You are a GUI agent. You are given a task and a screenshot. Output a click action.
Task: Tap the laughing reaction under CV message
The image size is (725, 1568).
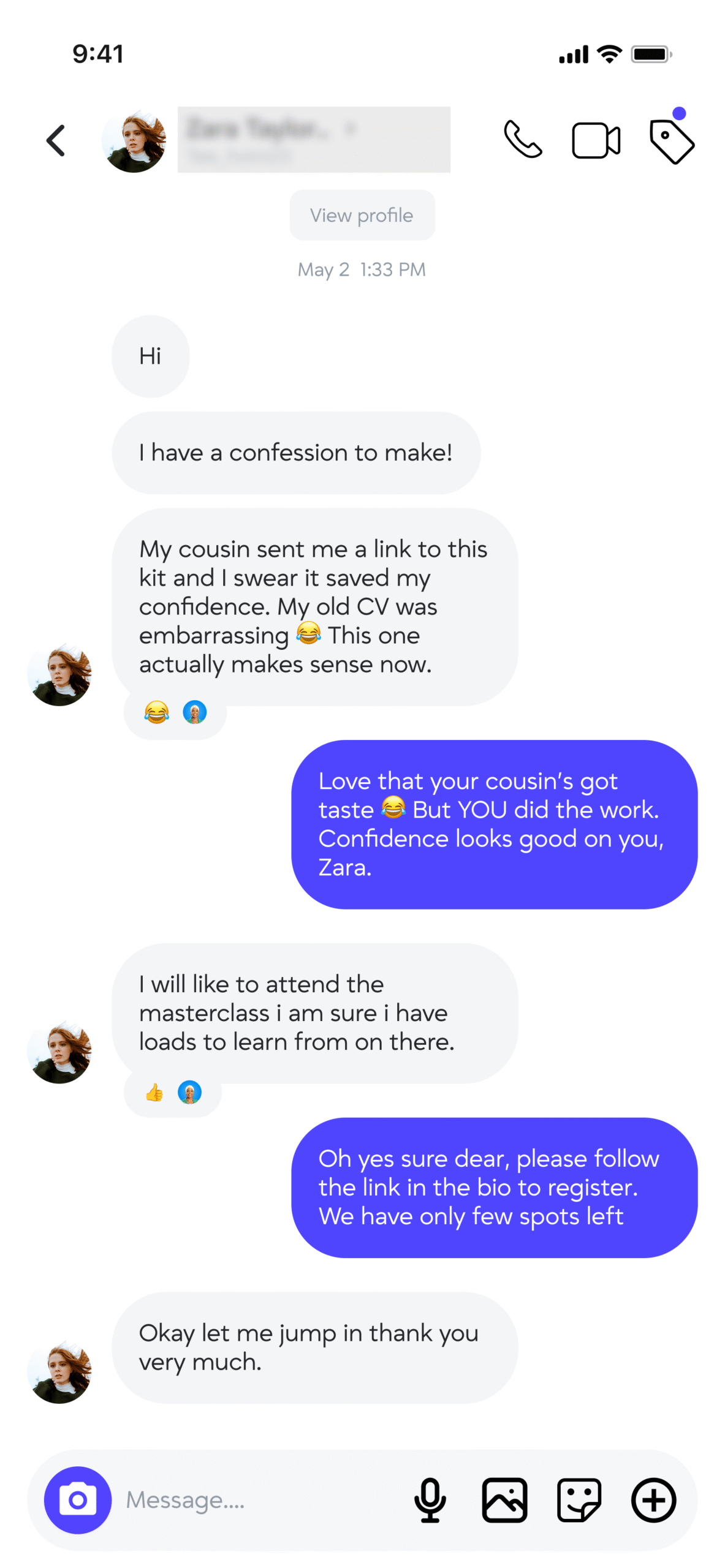156,712
